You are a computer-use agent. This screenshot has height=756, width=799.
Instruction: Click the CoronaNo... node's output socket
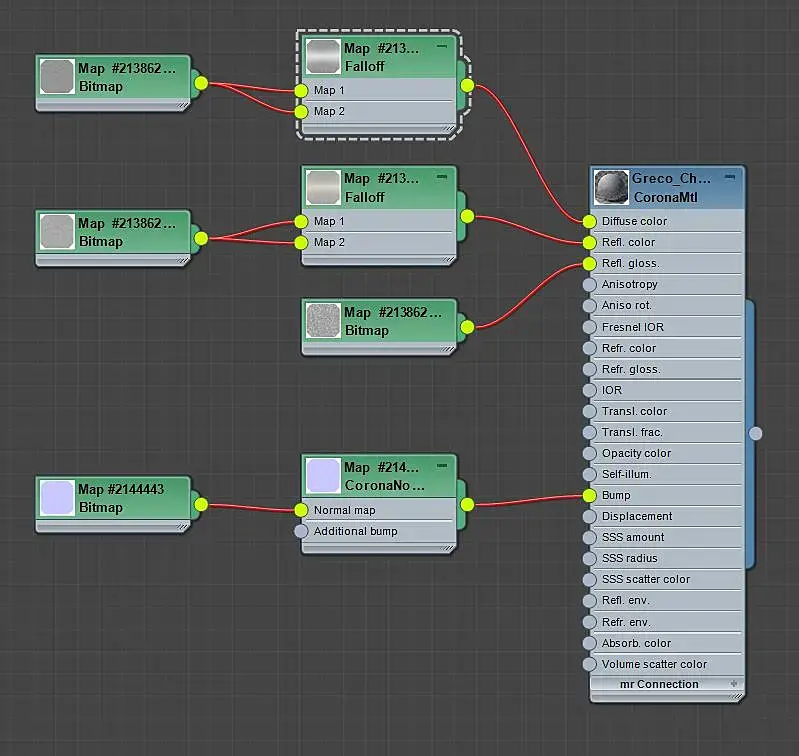(467, 504)
